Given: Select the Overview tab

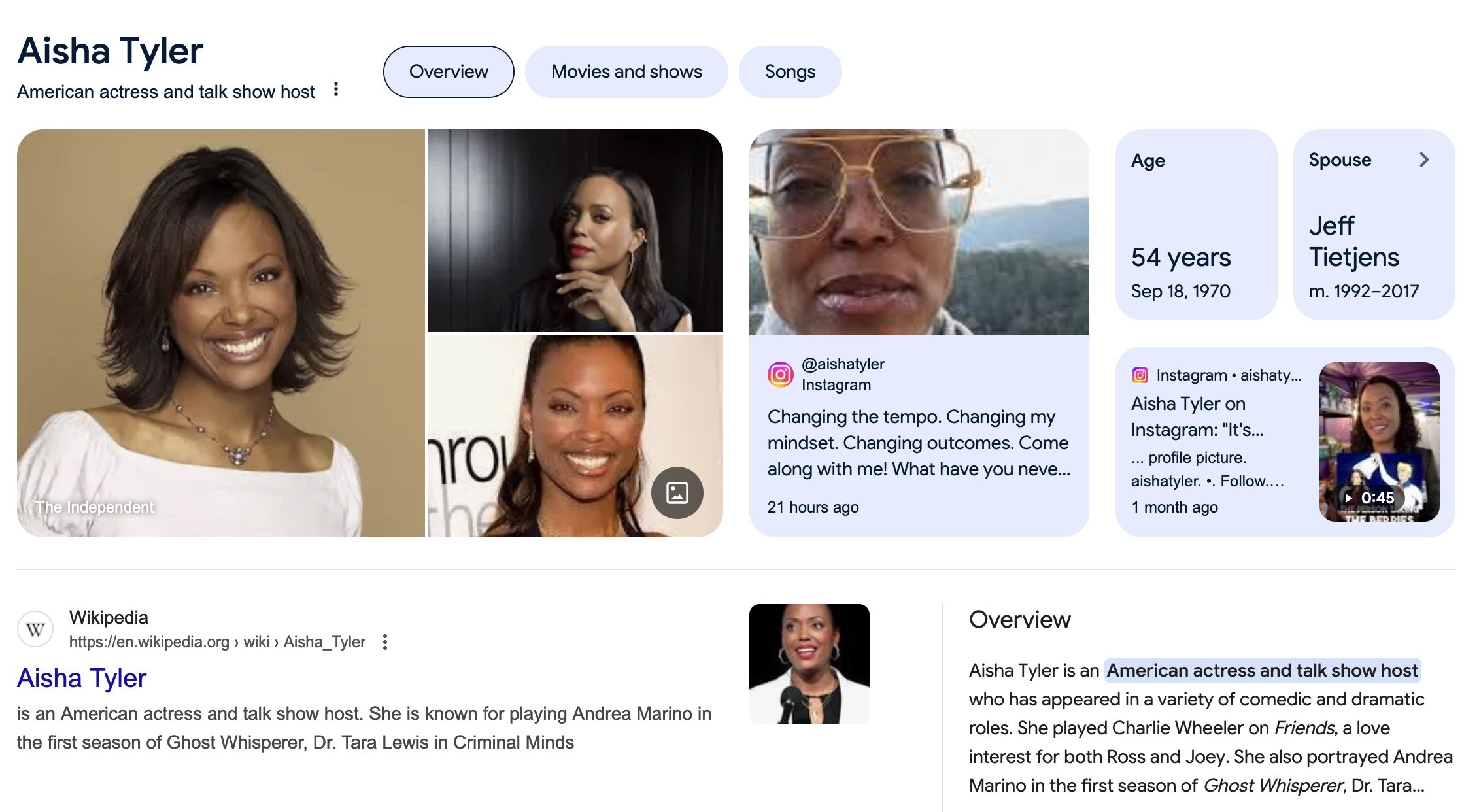Looking at the screenshot, I should coord(449,72).
